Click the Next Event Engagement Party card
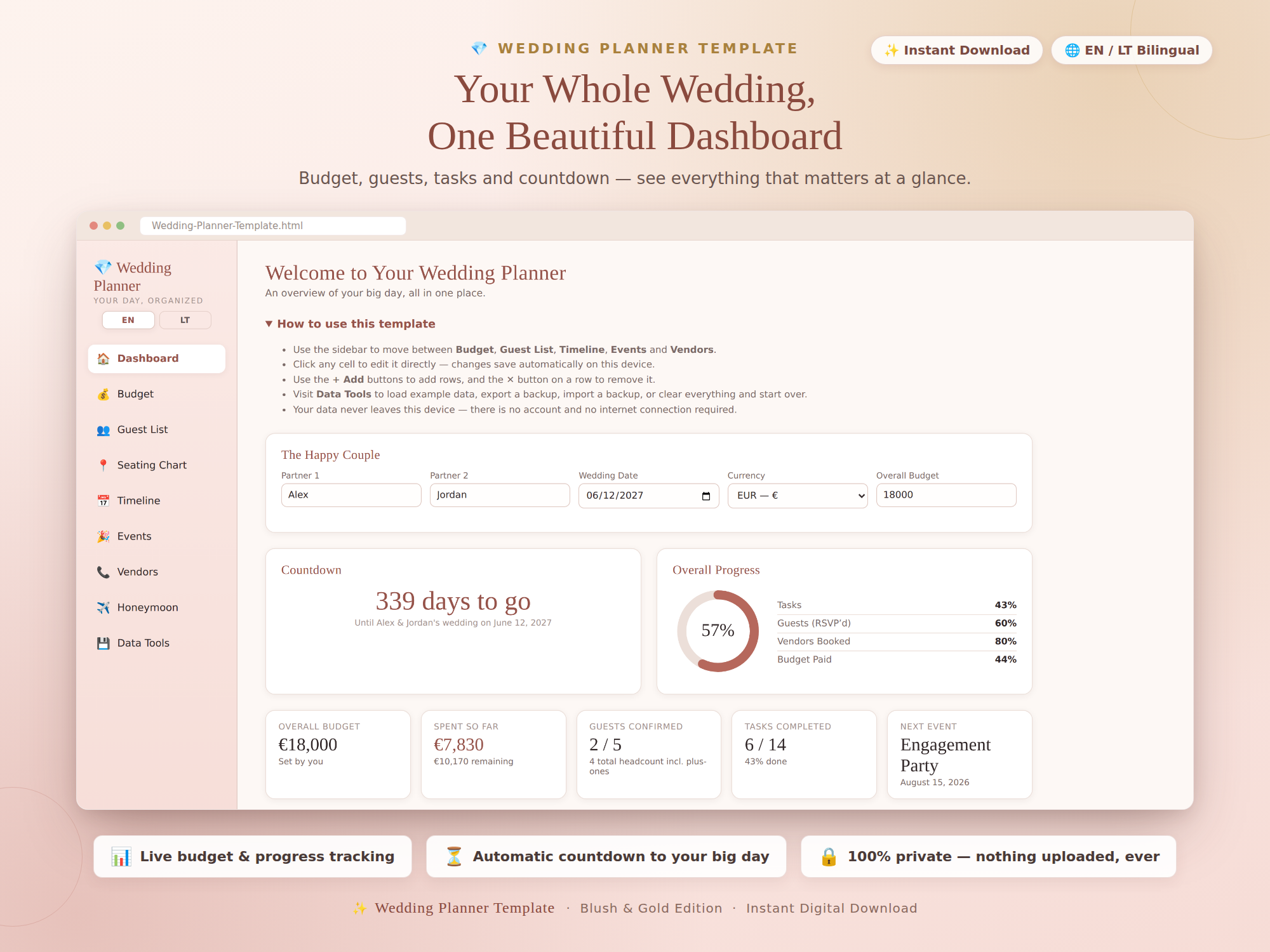Screen dimensions: 1270x952 click(x=959, y=754)
